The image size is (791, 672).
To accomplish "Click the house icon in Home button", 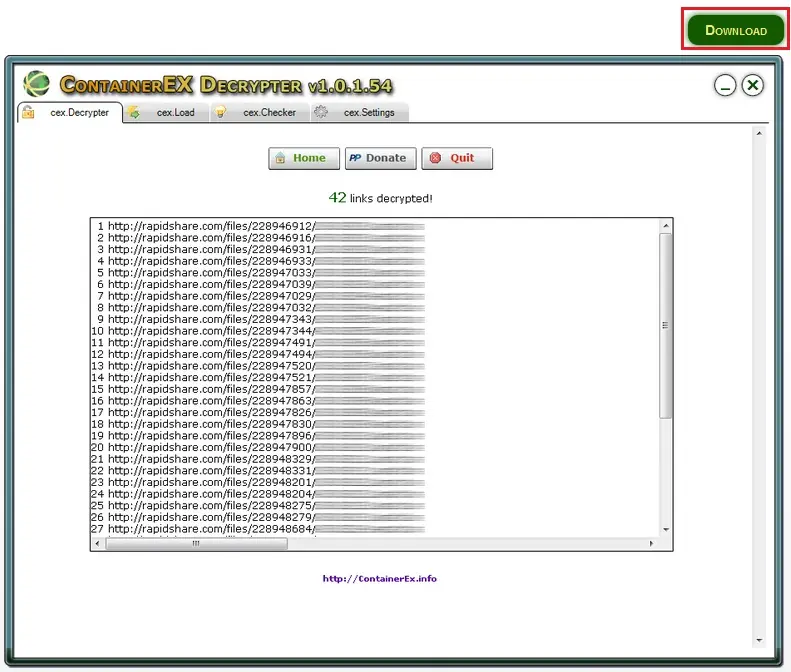I will click(x=280, y=158).
